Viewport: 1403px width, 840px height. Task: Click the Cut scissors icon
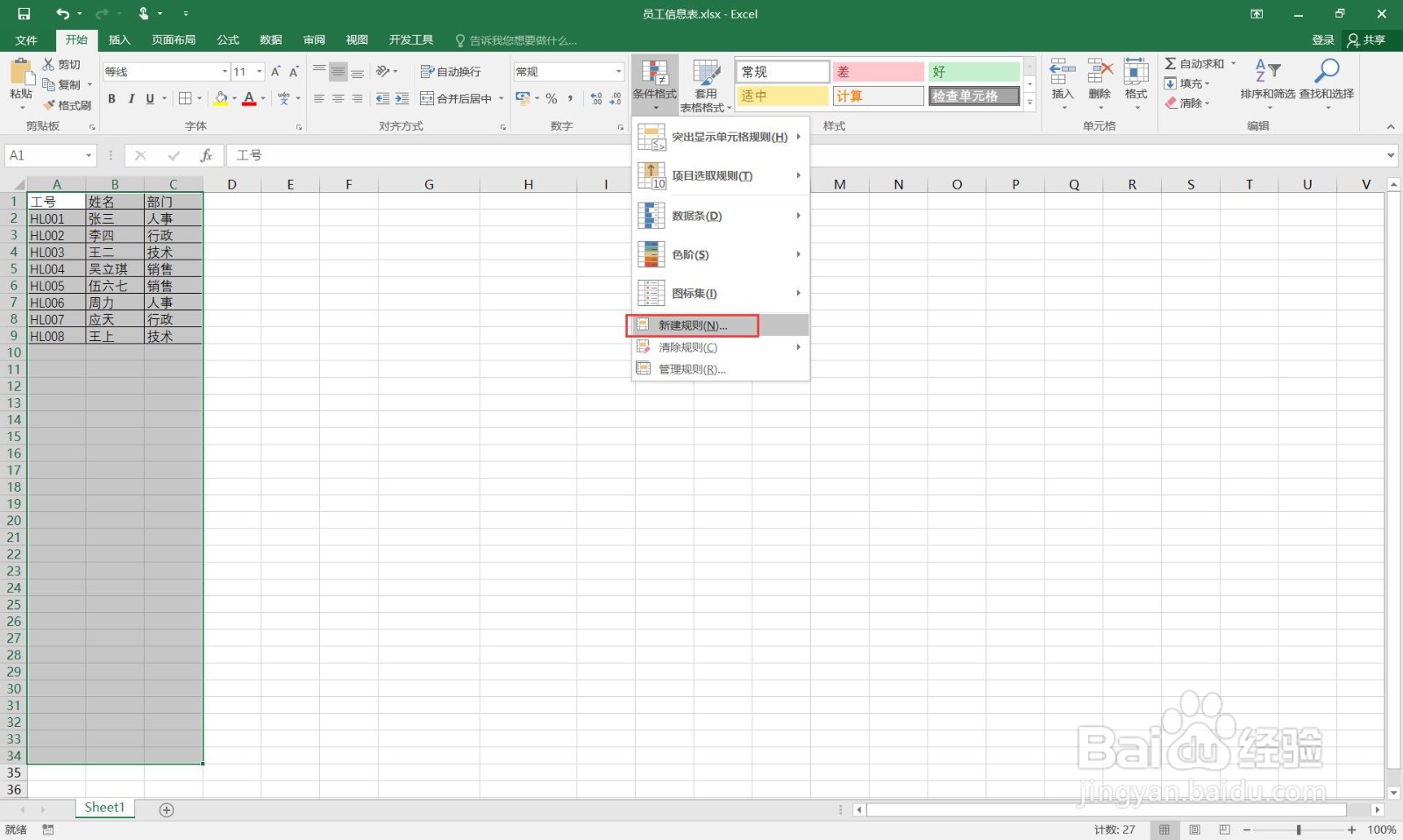49,64
